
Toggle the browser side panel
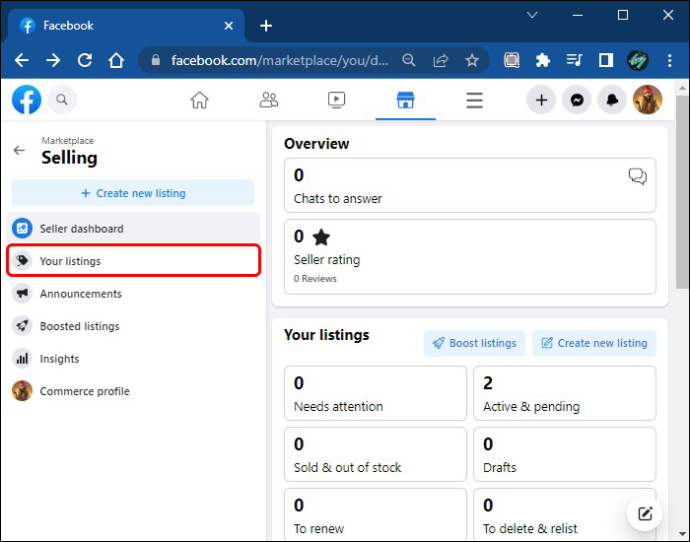click(x=606, y=60)
